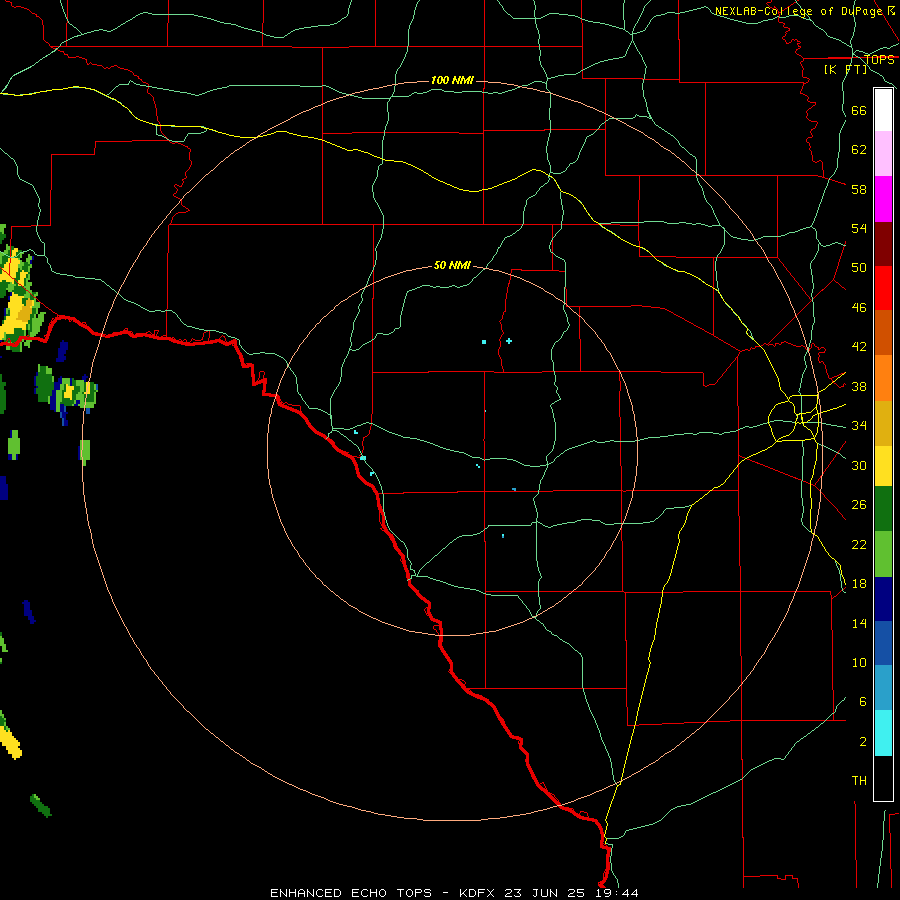
Task: Click the medium blue 18 kft legend swatch
Action: pos(883,643)
